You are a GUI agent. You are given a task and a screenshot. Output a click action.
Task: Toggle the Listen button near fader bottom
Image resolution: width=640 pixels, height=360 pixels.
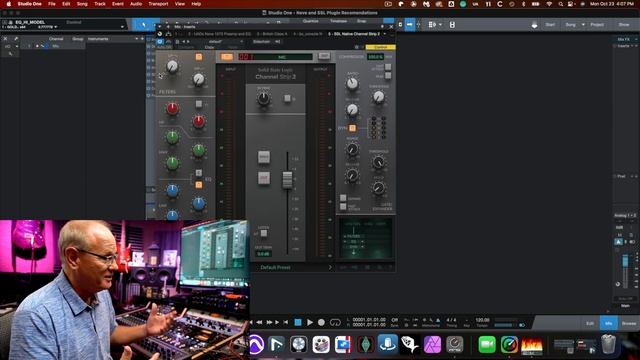[x=264, y=233]
